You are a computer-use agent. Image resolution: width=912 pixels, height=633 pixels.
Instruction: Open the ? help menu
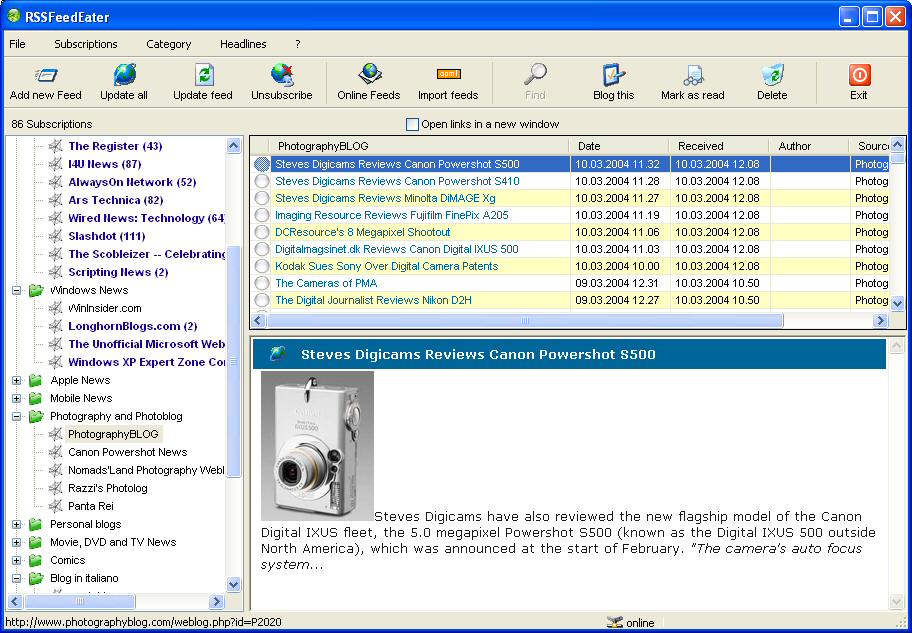[298, 44]
